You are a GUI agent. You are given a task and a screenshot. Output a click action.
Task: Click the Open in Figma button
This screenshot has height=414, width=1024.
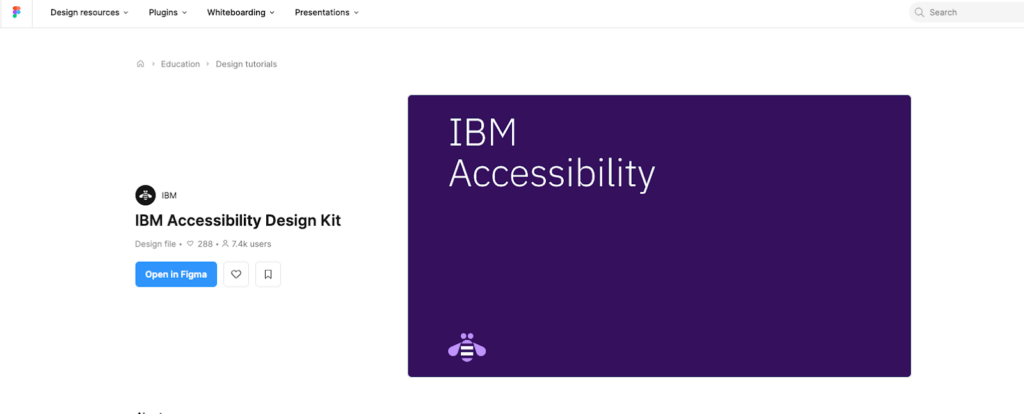(x=176, y=274)
